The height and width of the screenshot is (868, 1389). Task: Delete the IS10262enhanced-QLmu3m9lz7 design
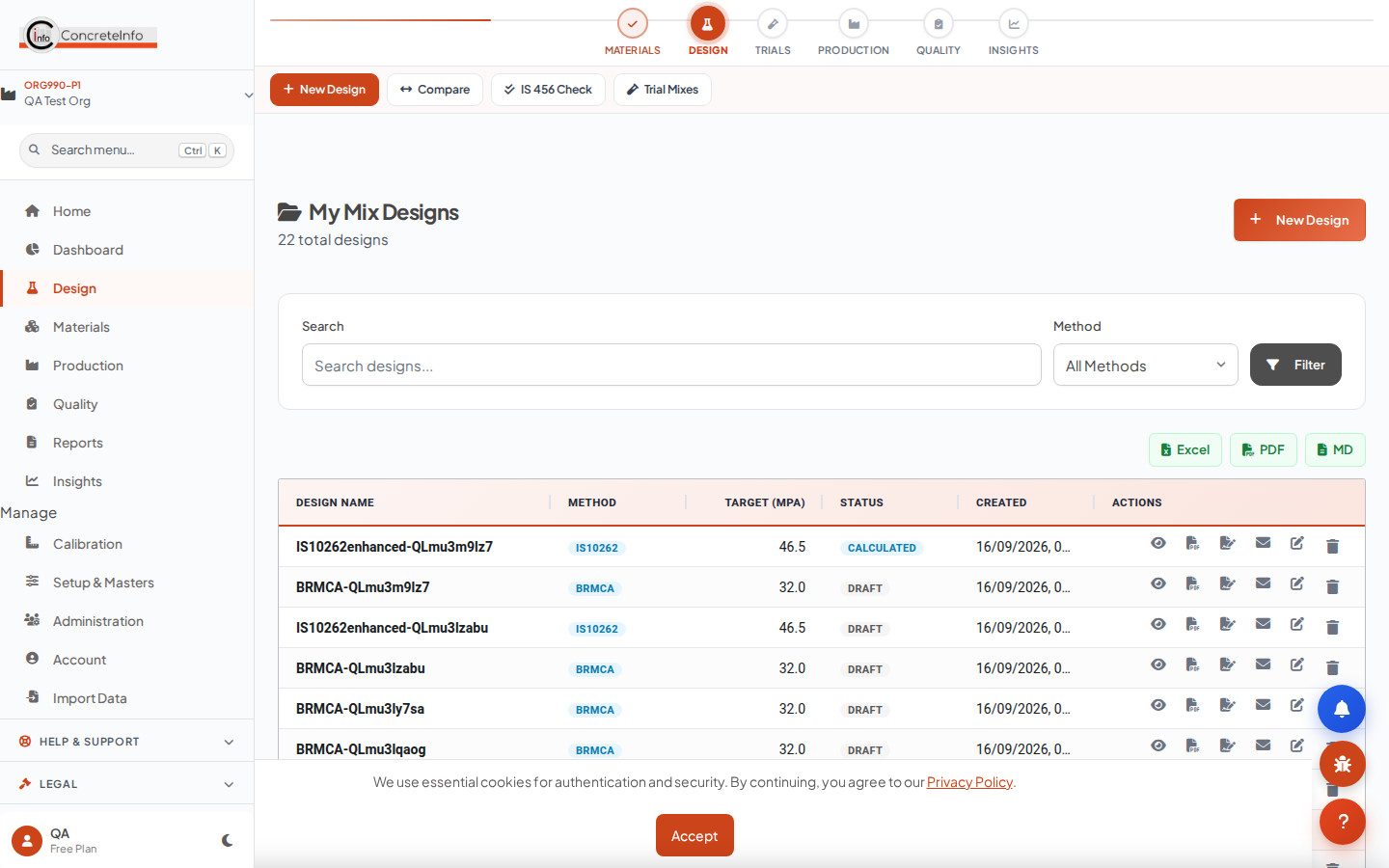tap(1332, 546)
